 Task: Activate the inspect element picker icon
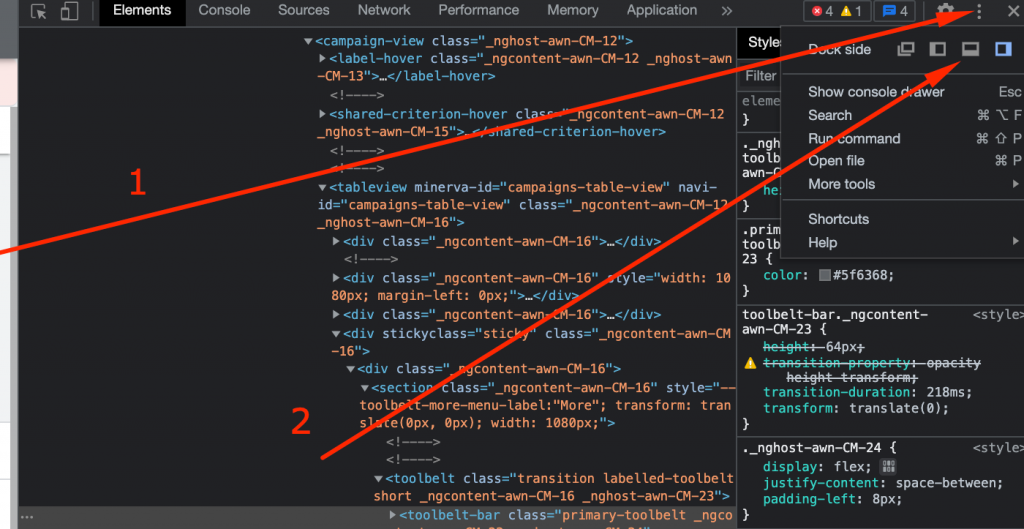click(x=39, y=12)
